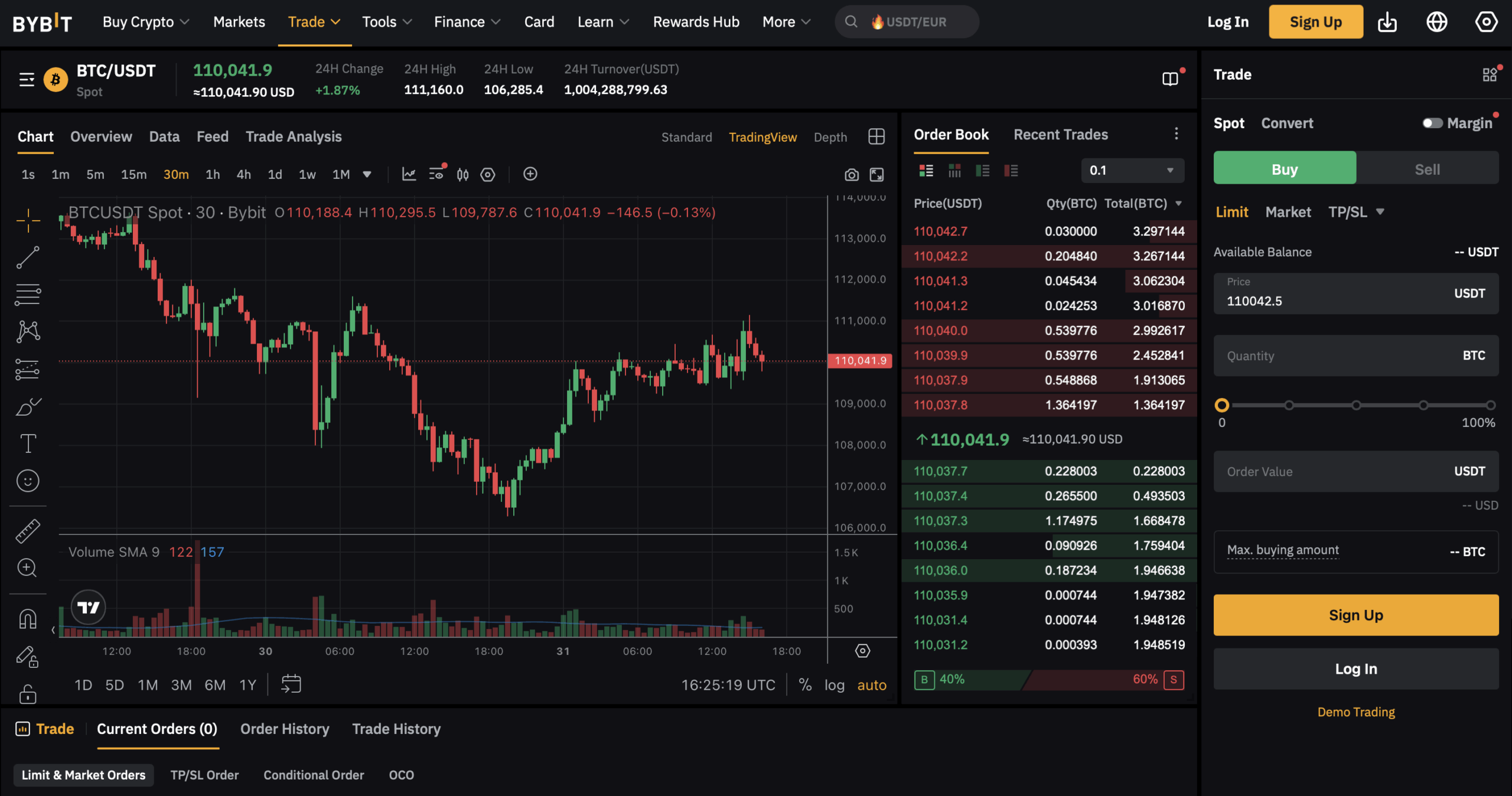Click Log In in the top header
The image size is (1512, 796).
(1228, 22)
